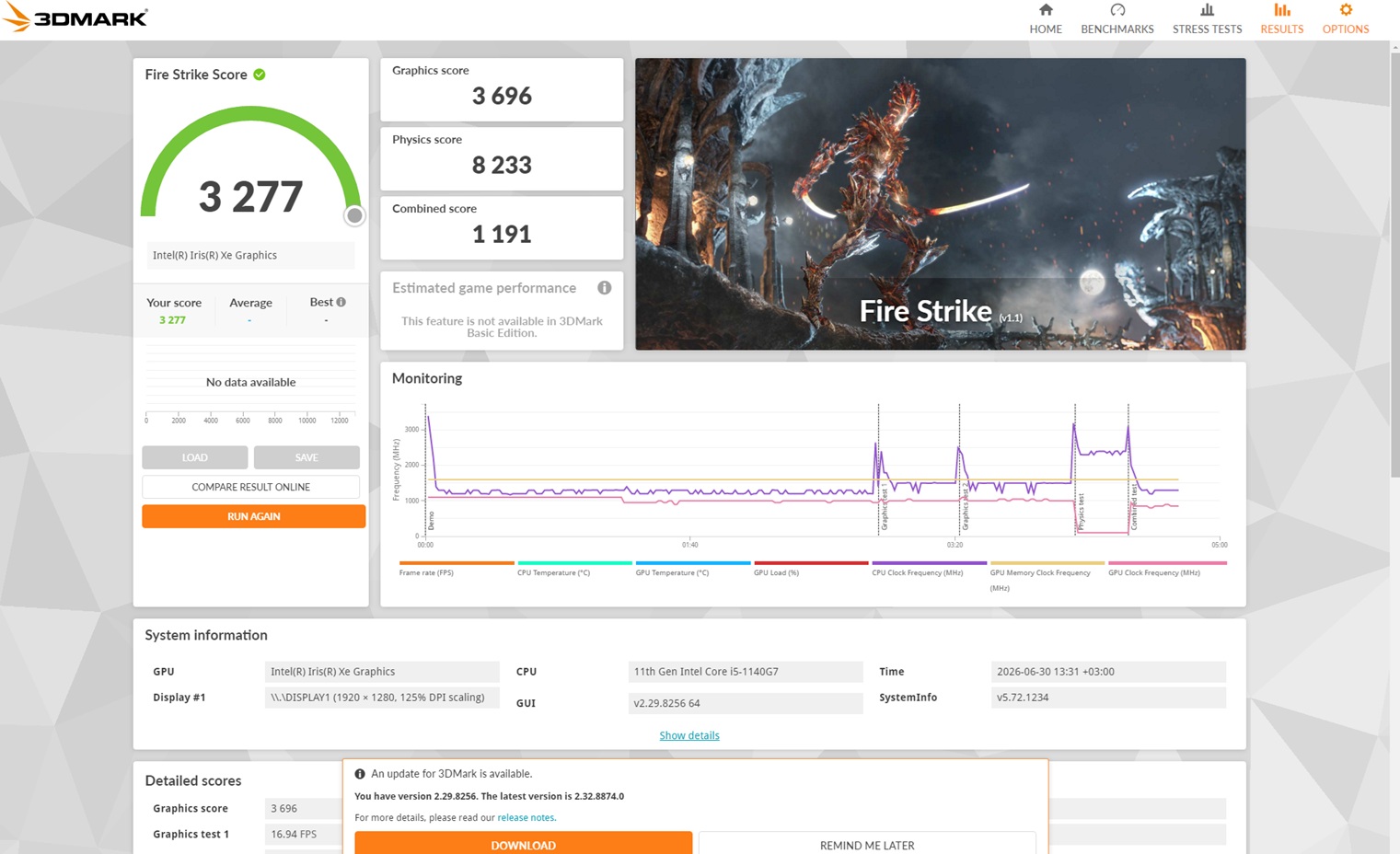The image size is (1400, 854).
Task: Click the Fire Strike preview image
Action: coord(940,204)
